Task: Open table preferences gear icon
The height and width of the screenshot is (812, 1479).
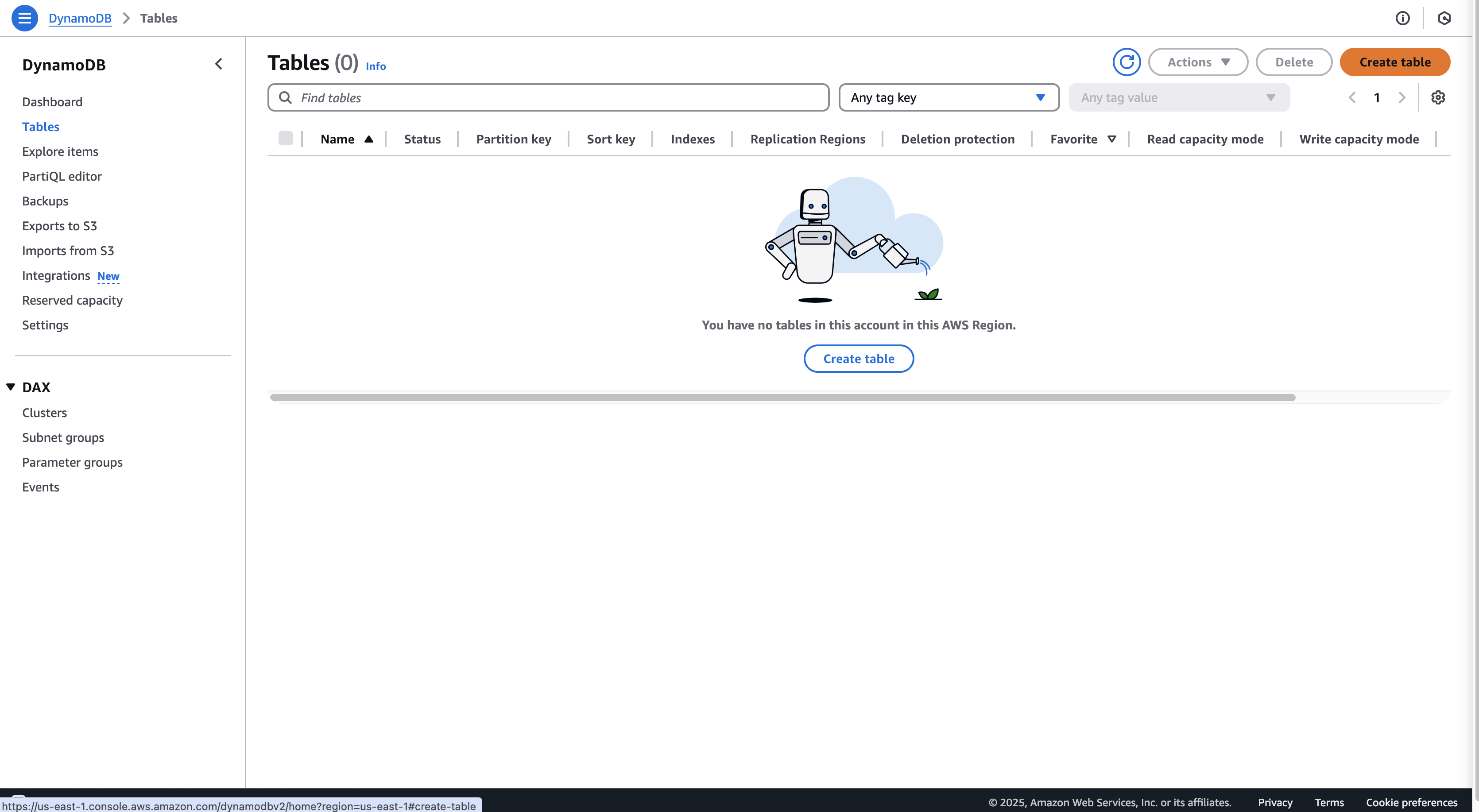Action: pos(1438,97)
